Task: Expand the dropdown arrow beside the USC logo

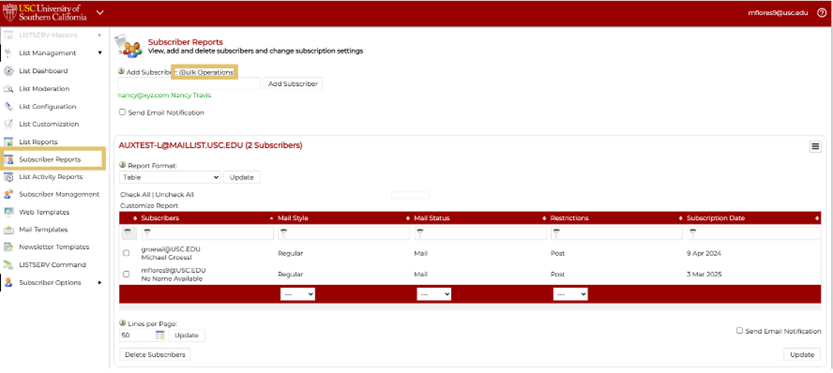Action: click(x=100, y=12)
